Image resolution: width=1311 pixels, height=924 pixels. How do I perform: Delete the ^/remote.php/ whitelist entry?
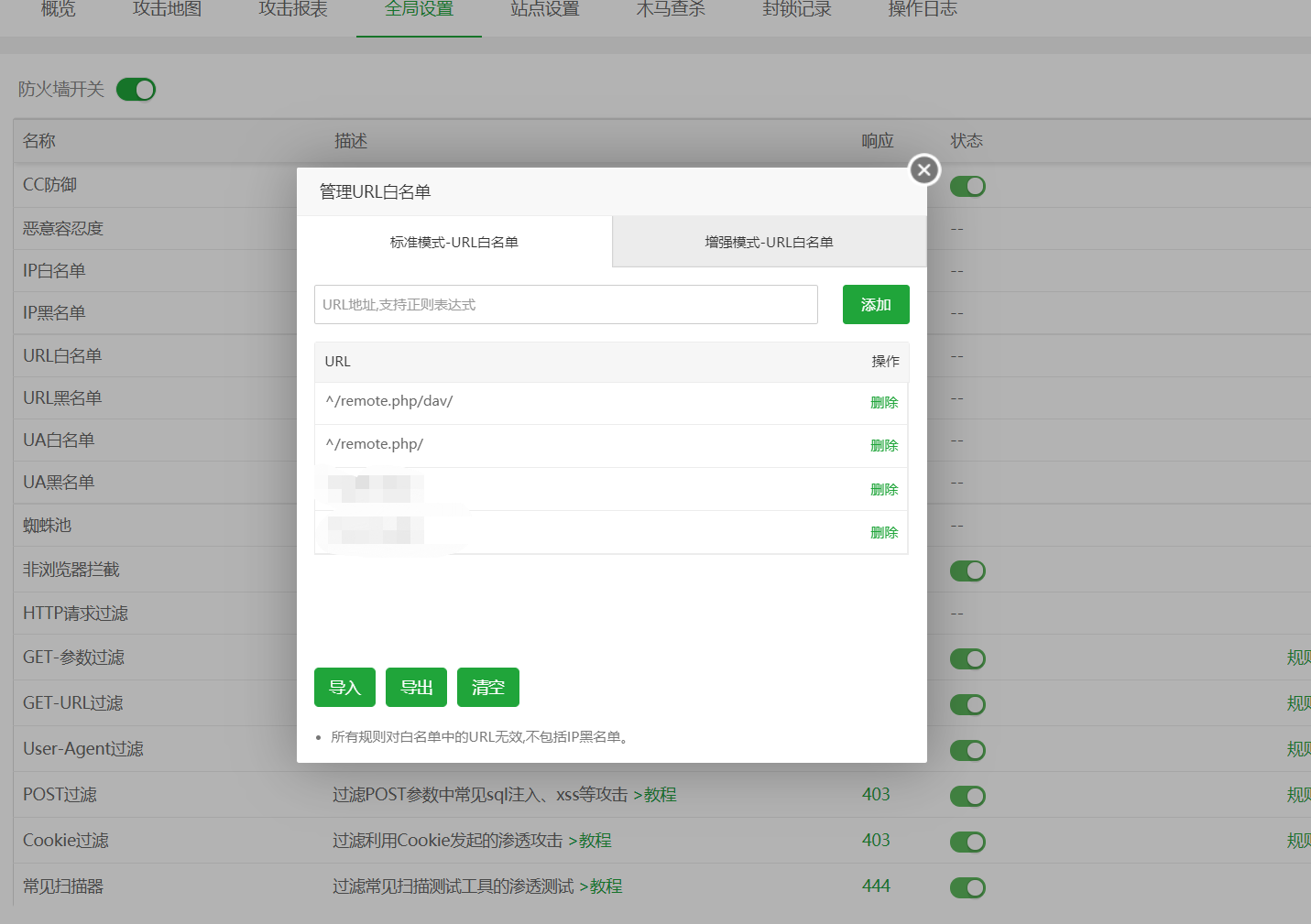point(883,446)
